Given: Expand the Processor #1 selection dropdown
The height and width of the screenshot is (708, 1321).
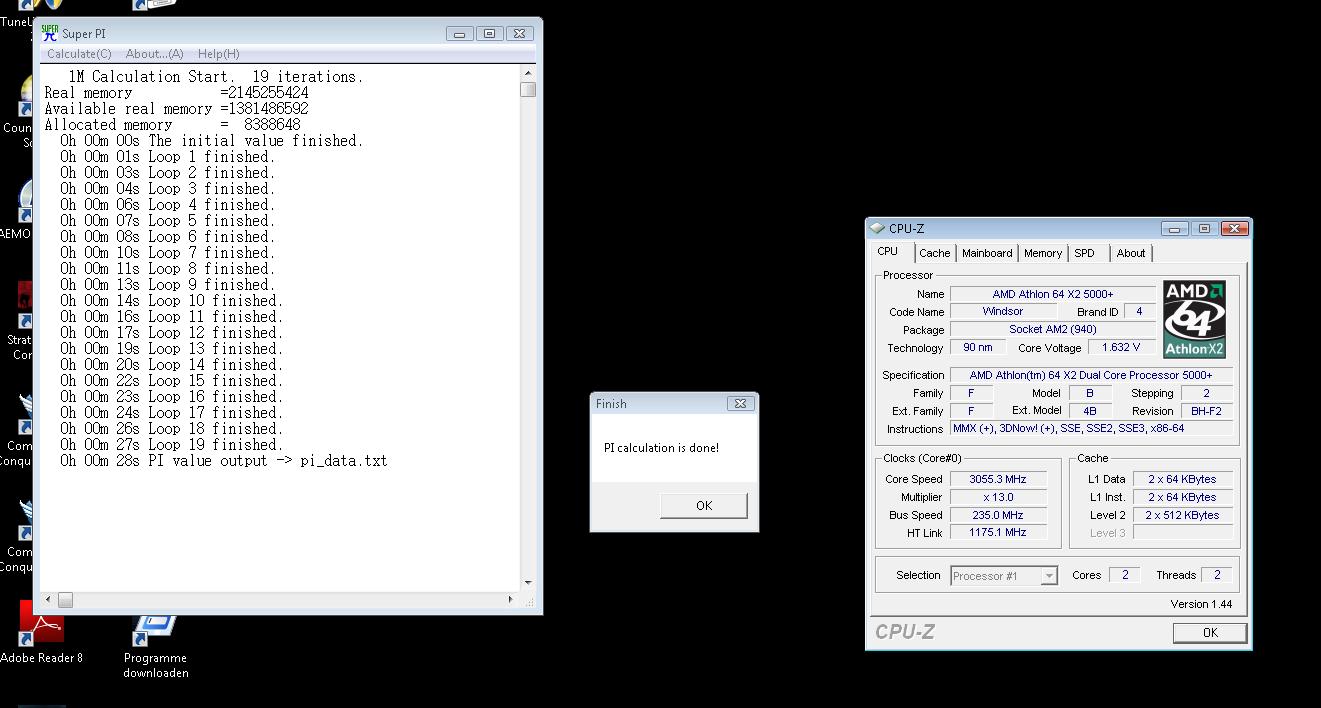Looking at the screenshot, I should (1048, 576).
